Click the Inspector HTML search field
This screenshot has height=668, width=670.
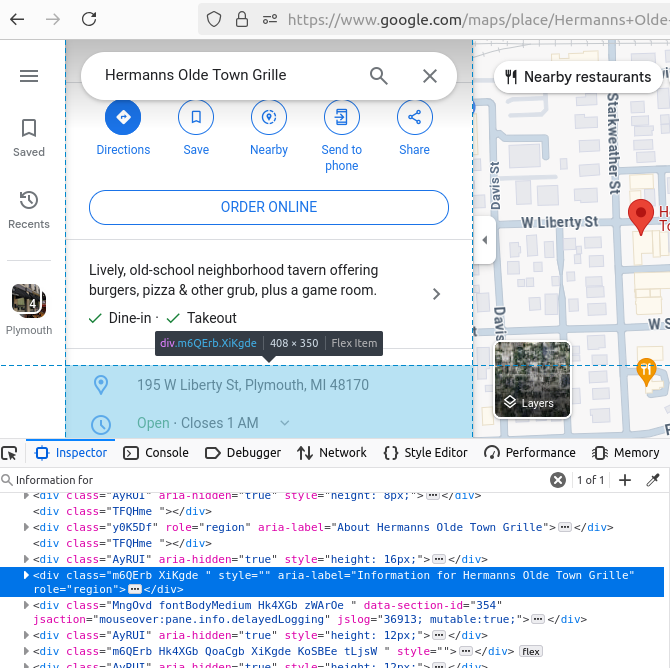pyautogui.click(x=273, y=480)
